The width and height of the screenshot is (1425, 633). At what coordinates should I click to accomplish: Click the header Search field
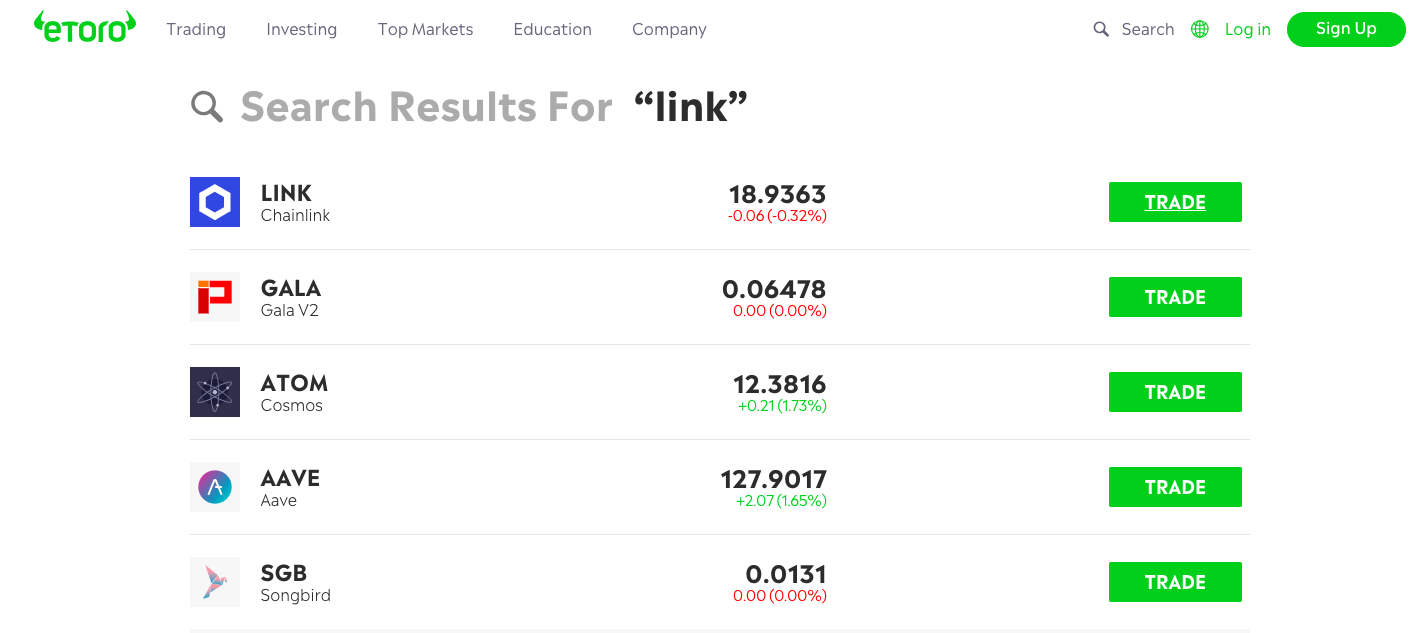pos(1147,29)
